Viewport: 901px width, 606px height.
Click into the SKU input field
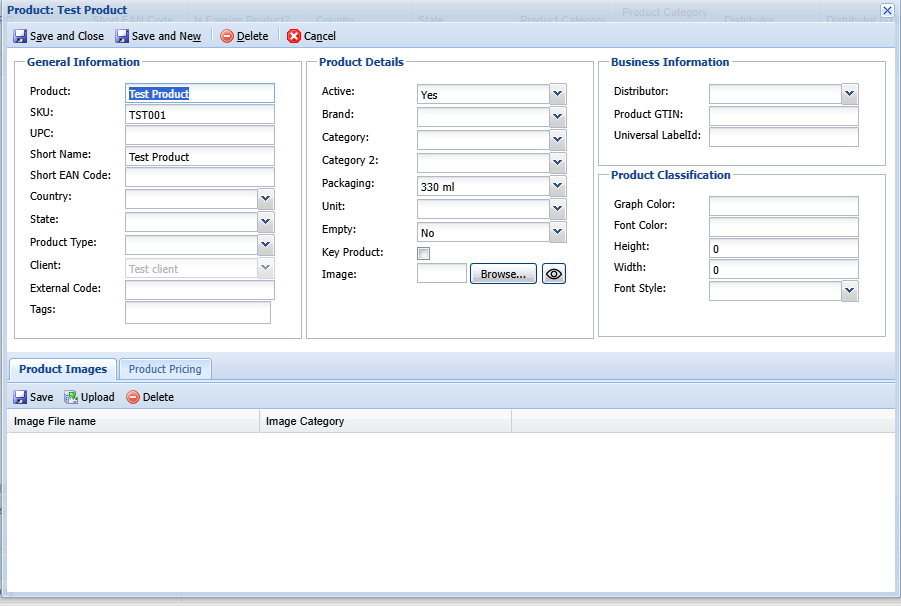coord(199,114)
